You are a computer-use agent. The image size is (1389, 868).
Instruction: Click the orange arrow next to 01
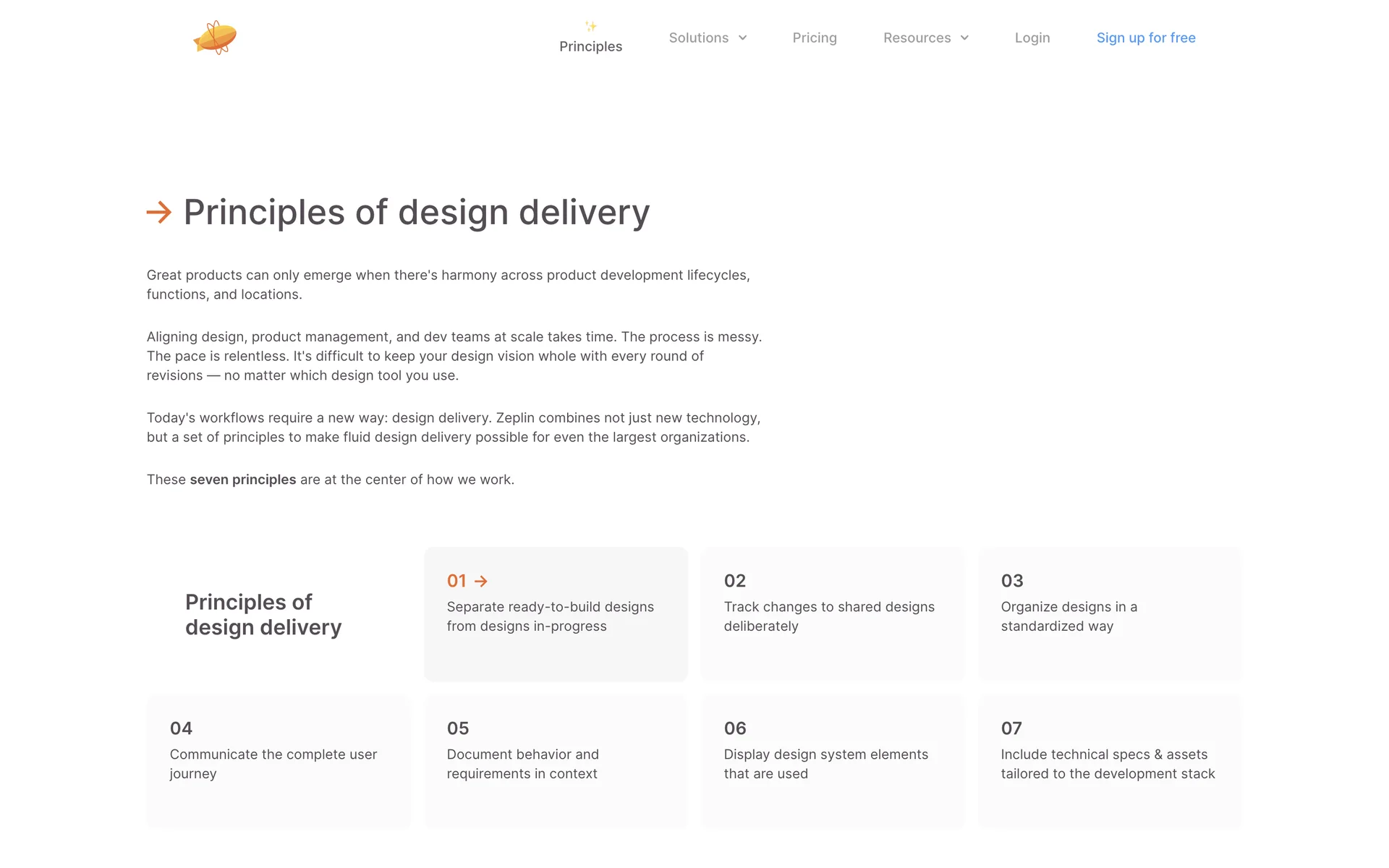pos(481,581)
